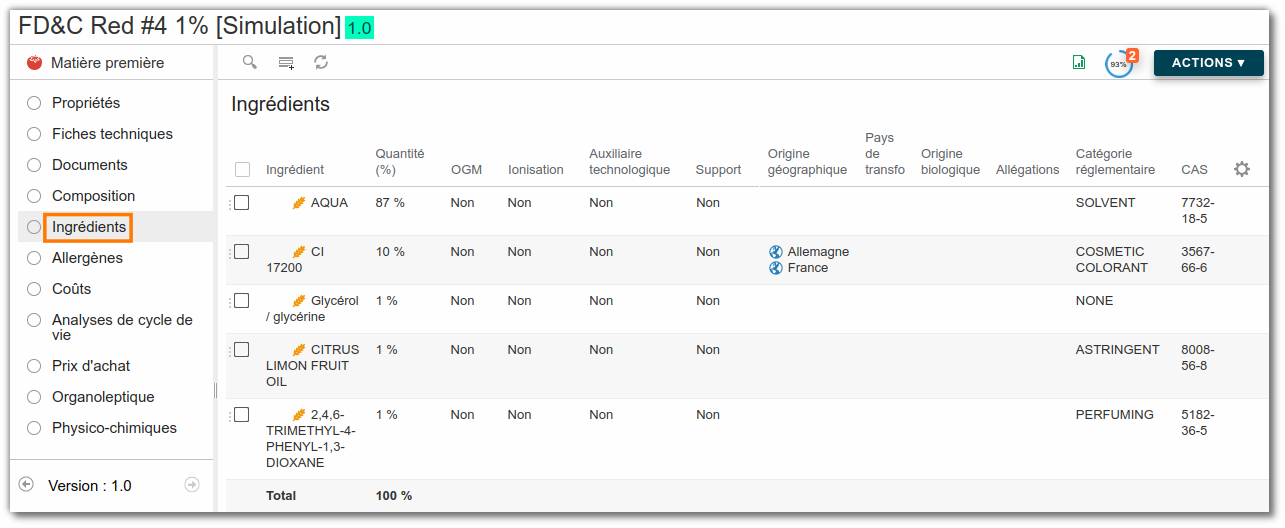Click the 93% completion score circle
The image size is (1285, 528).
click(x=1118, y=63)
